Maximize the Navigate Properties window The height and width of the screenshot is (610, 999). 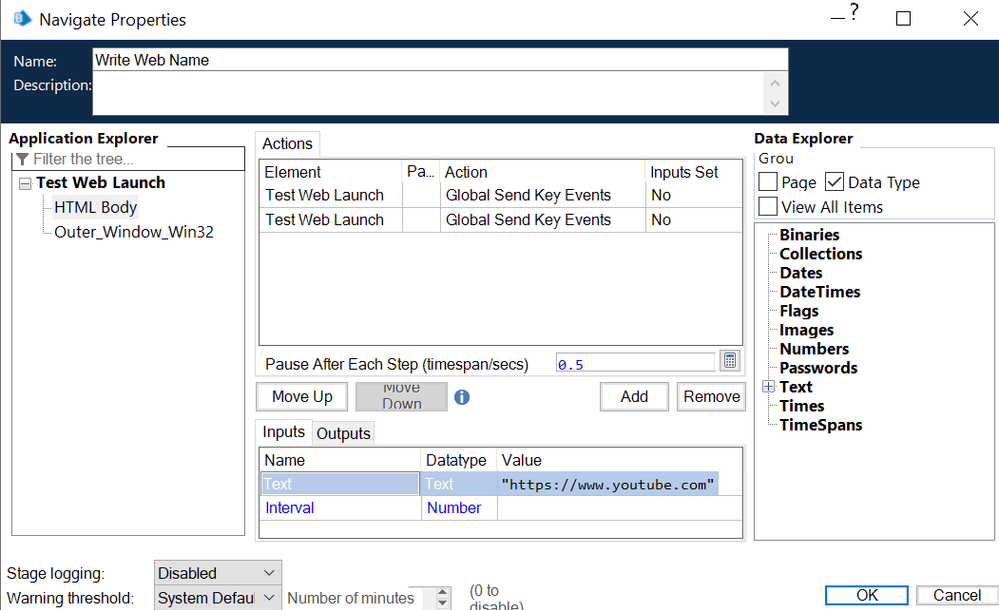click(903, 18)
